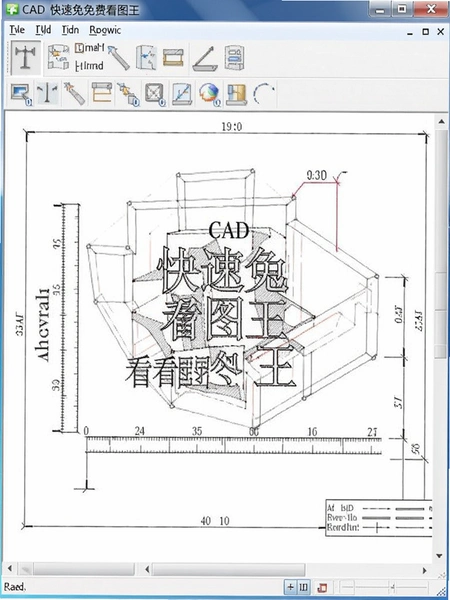This screenshot has width=450, height=600.
Task: Toggle the plus button in status bar
Action: (x=290, y=587)
